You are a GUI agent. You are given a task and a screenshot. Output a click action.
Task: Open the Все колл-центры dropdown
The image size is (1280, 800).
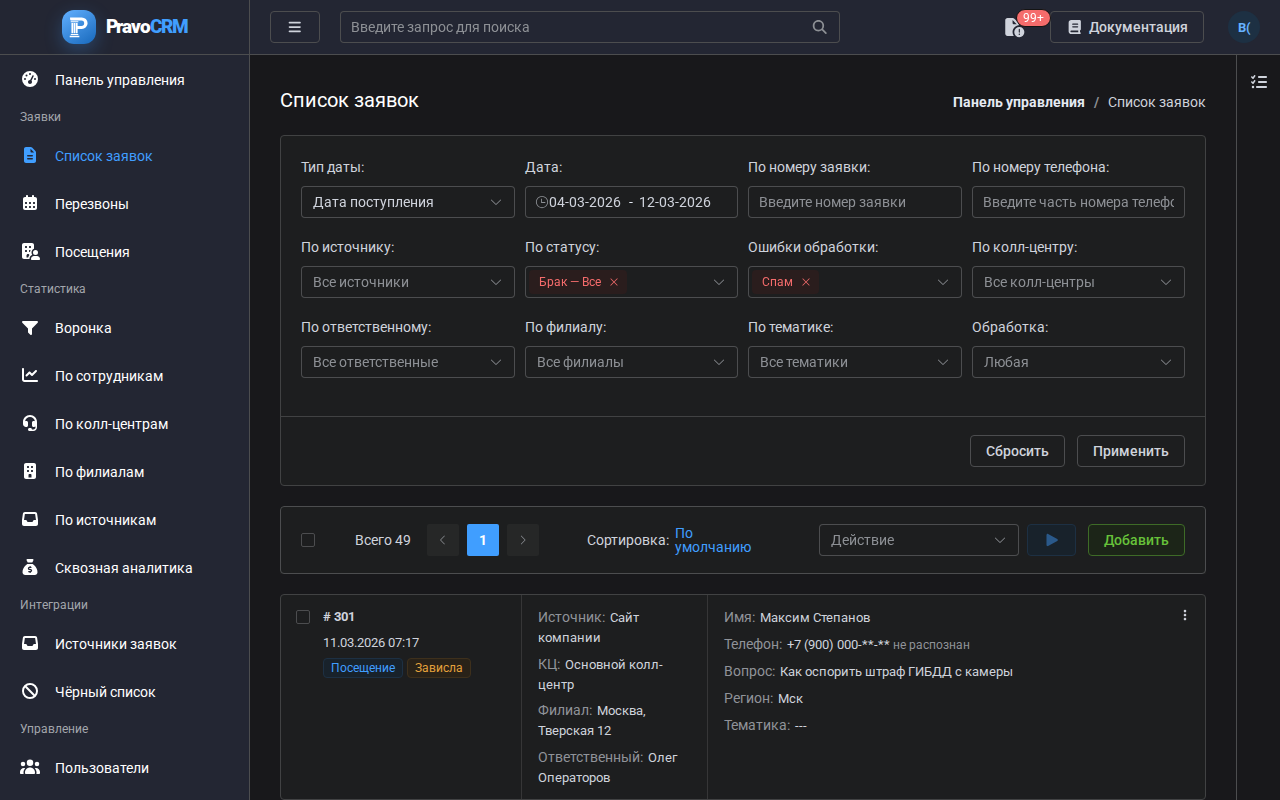click(1078, 282)
